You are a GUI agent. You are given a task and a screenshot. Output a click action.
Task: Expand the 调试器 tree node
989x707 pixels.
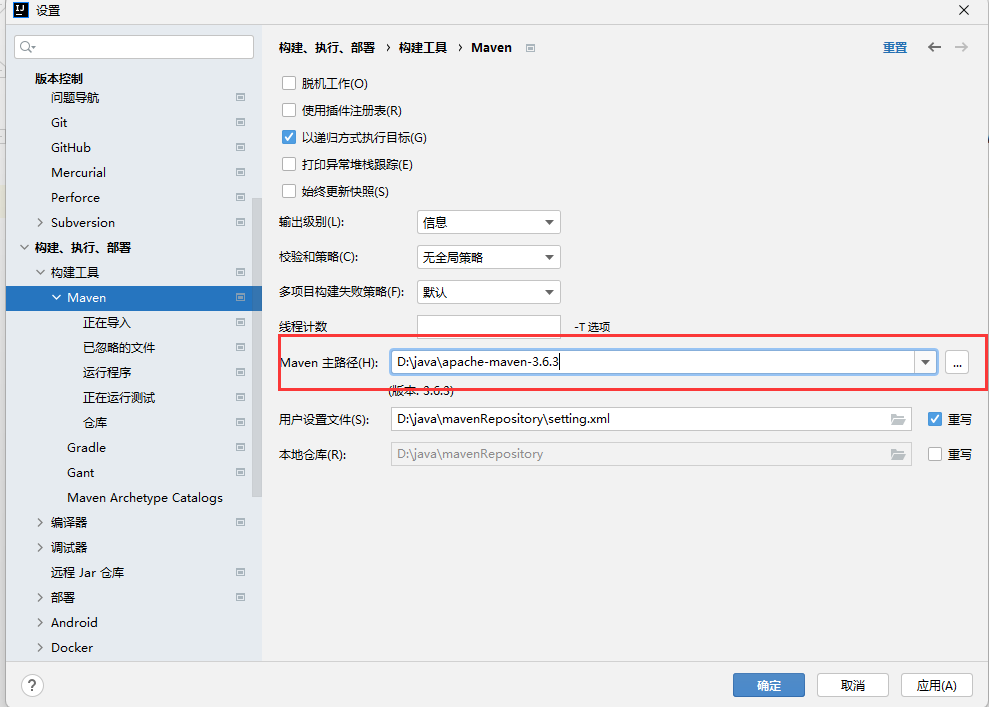pos(40,547)
